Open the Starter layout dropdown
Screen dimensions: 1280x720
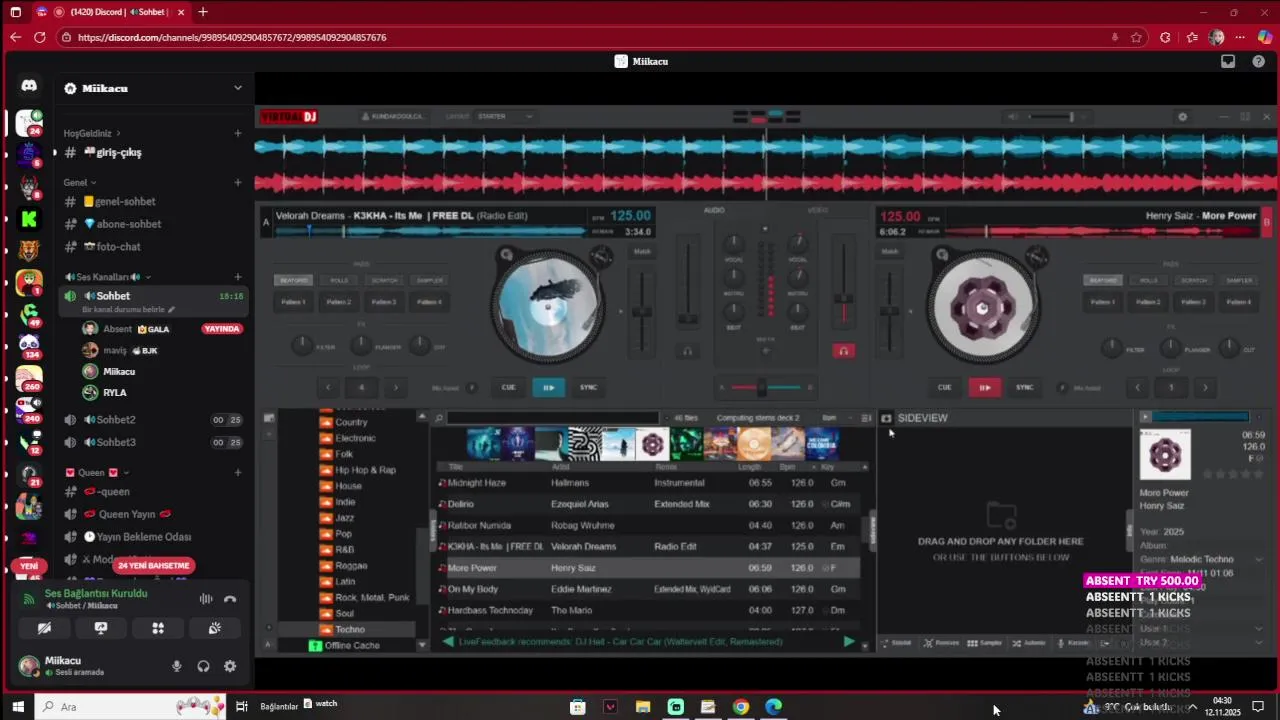(x=505, y=116)
